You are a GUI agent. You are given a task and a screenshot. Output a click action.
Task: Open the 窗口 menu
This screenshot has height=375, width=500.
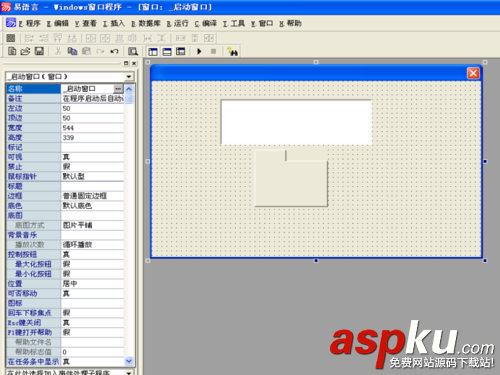click(262, 23)
